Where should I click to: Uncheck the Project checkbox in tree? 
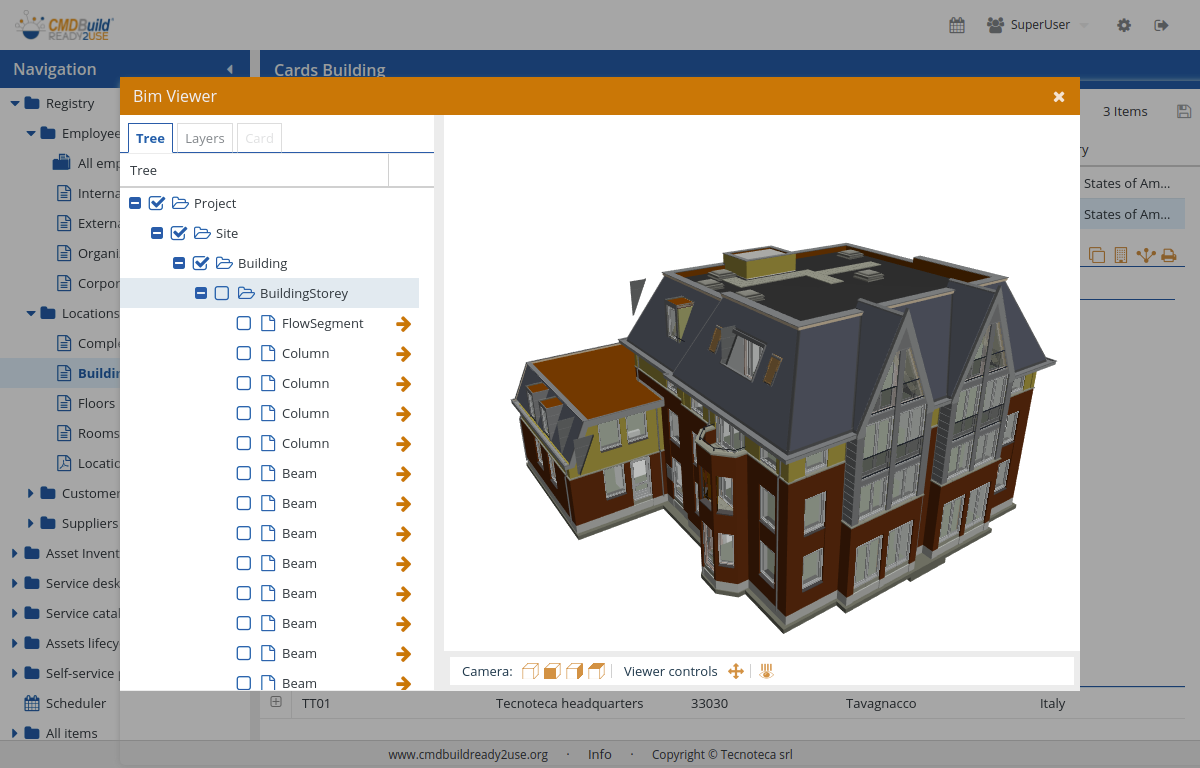pos(157,204)
